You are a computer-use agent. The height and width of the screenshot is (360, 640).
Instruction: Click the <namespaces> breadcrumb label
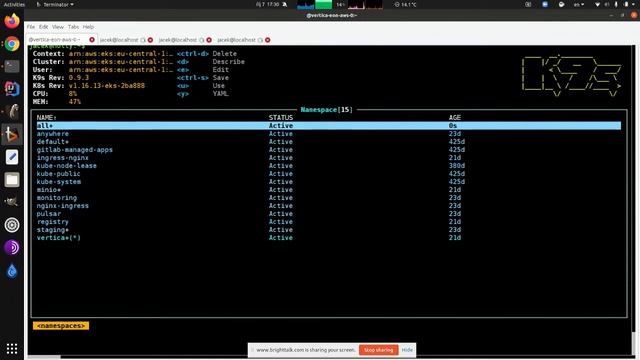click(61, 326)
